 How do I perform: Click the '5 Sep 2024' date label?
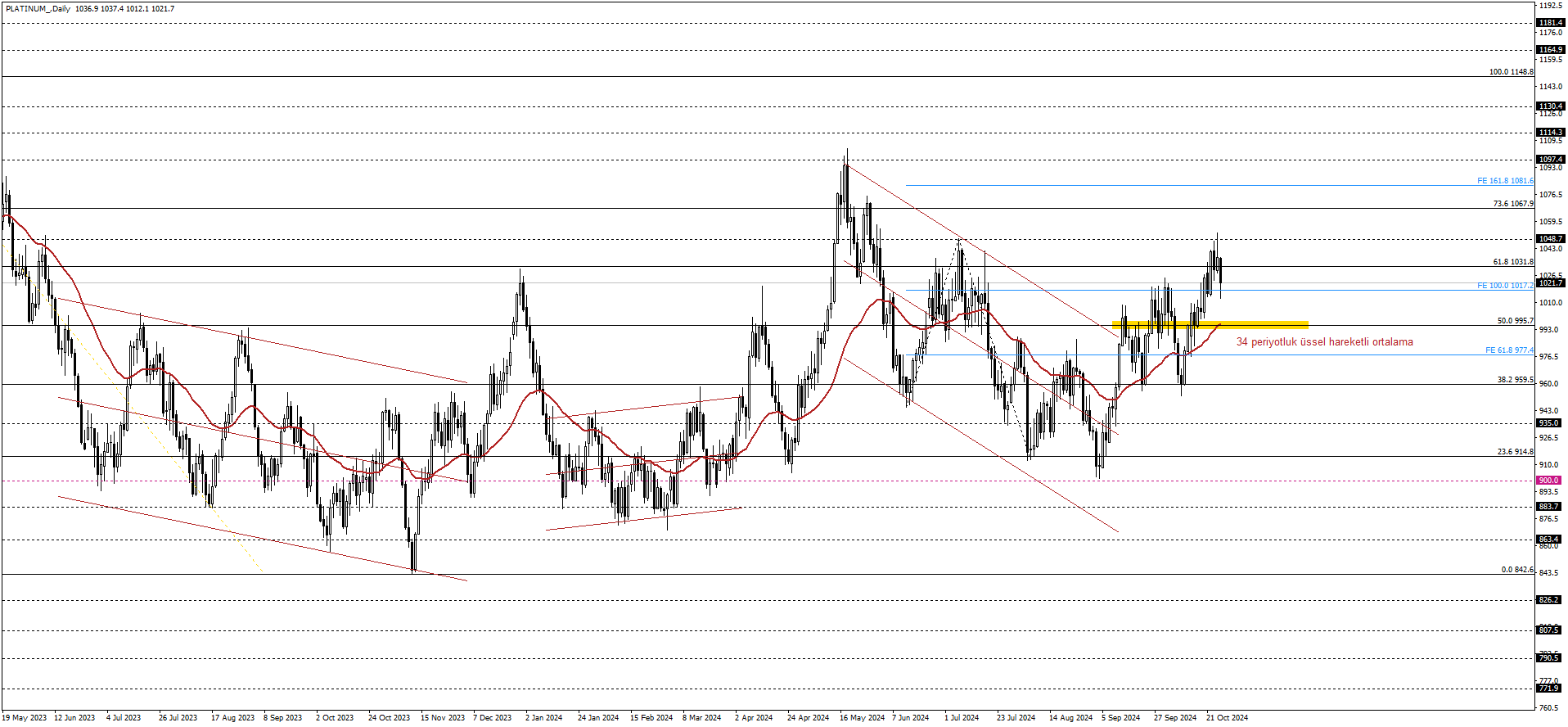pyautogui.click(x=1120, y=718)
